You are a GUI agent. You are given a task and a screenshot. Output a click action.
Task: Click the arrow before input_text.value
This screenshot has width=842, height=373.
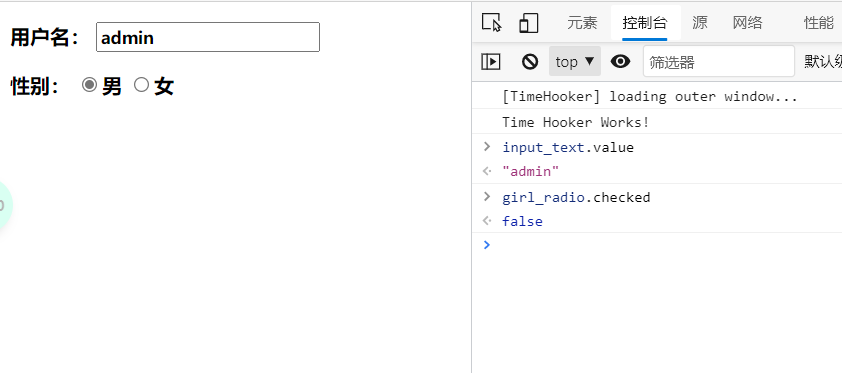point(487,147)
